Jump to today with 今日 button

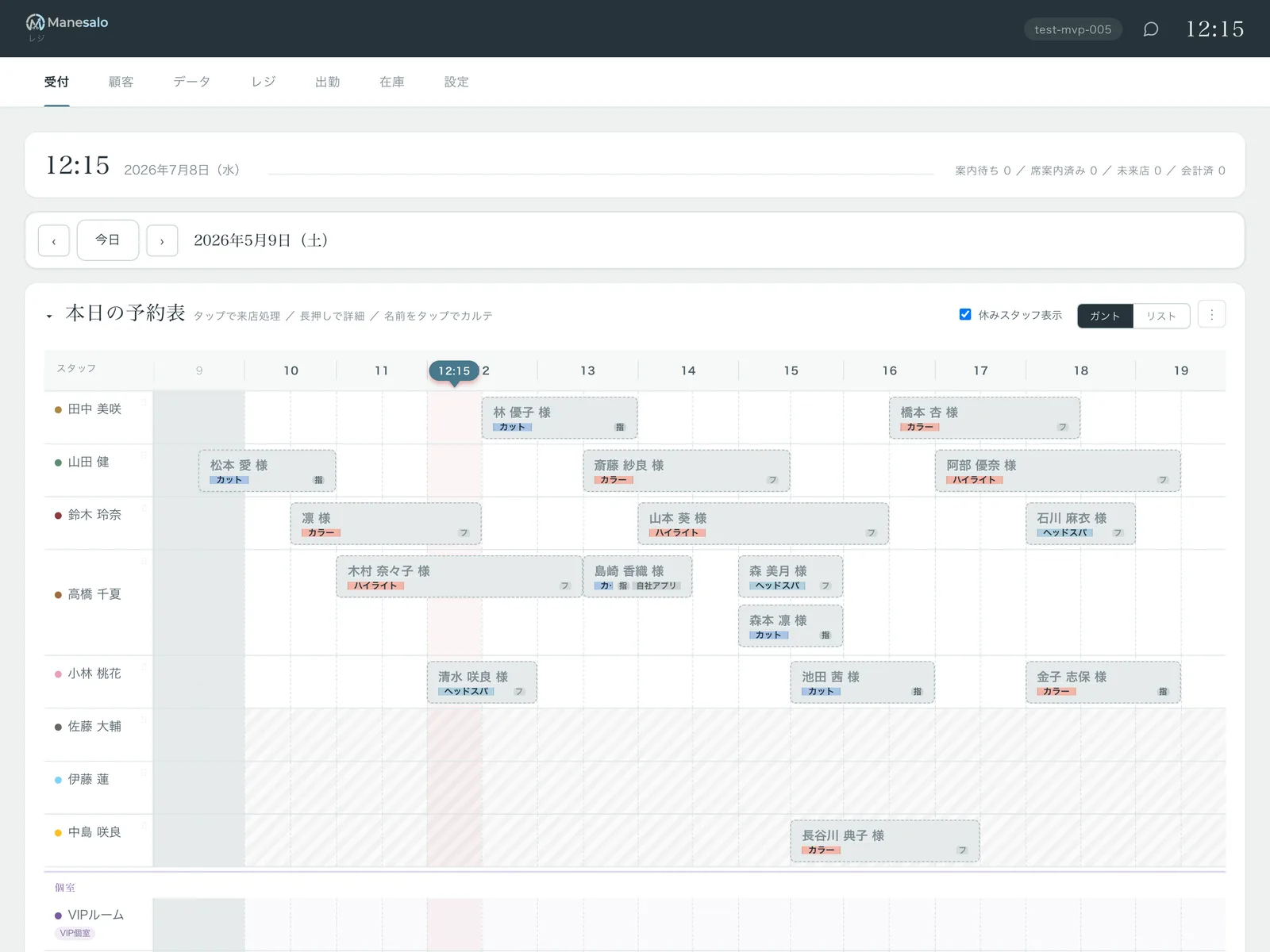click(108, 240)
